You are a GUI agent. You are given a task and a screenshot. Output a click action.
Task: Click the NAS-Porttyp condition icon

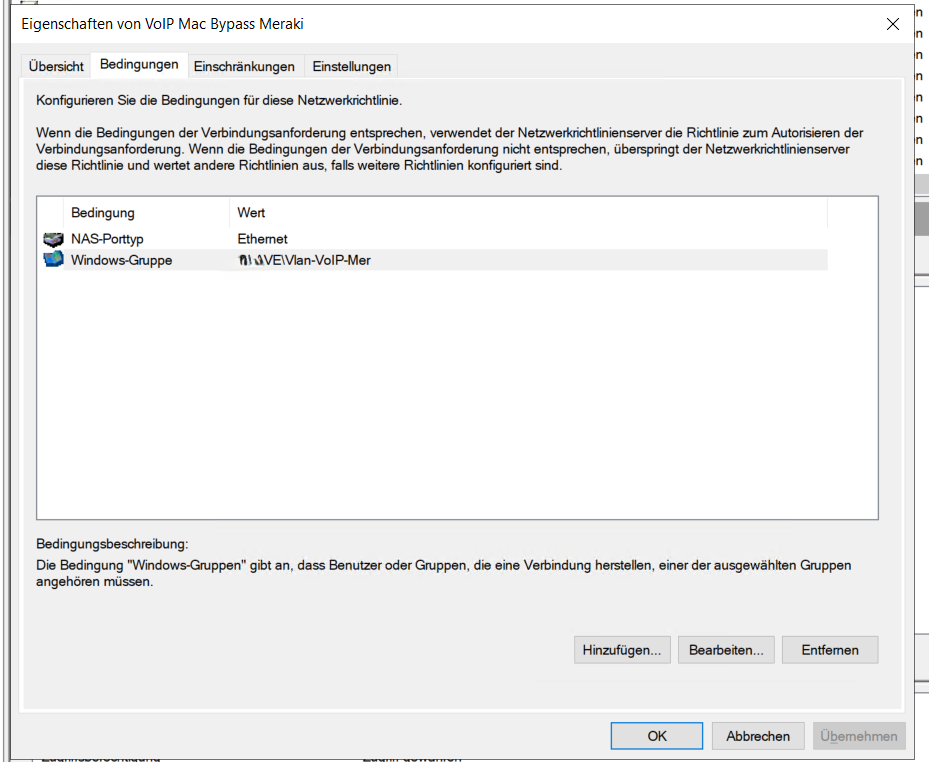(x=53, y=240)
